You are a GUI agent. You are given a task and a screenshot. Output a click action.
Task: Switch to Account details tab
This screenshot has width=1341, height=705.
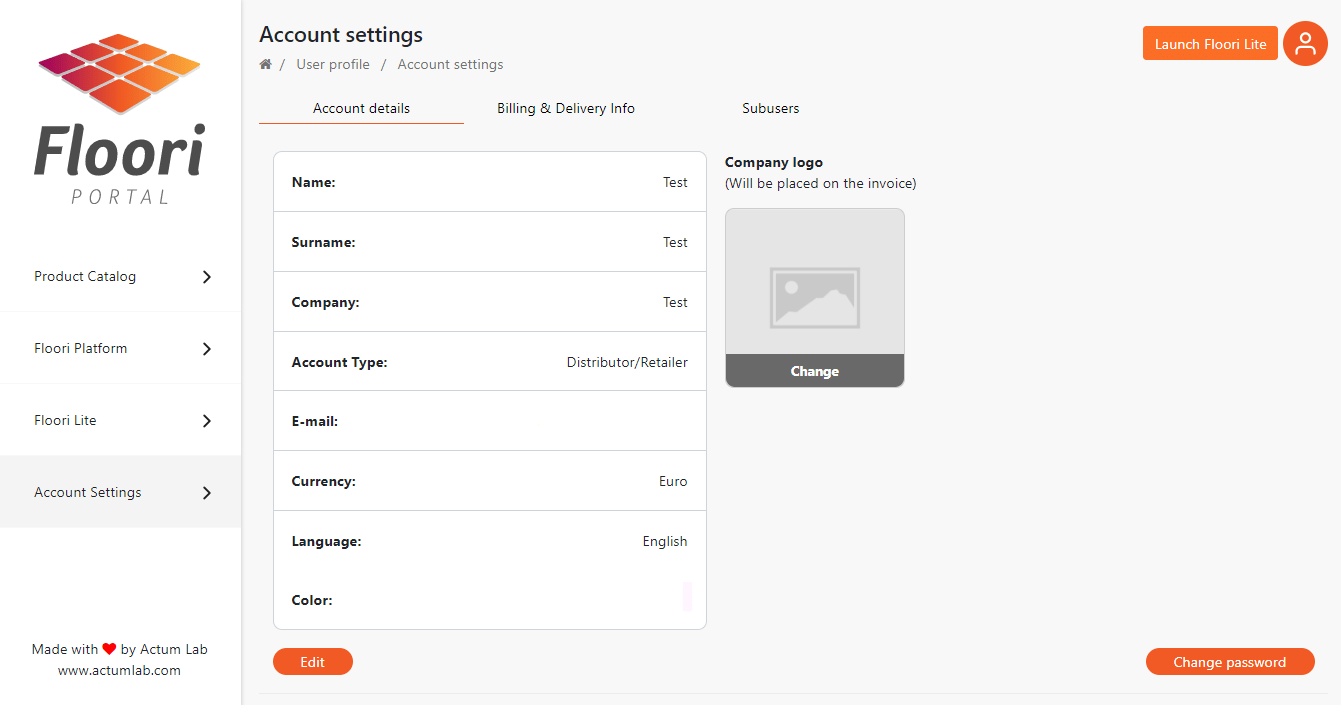[361, 108]
